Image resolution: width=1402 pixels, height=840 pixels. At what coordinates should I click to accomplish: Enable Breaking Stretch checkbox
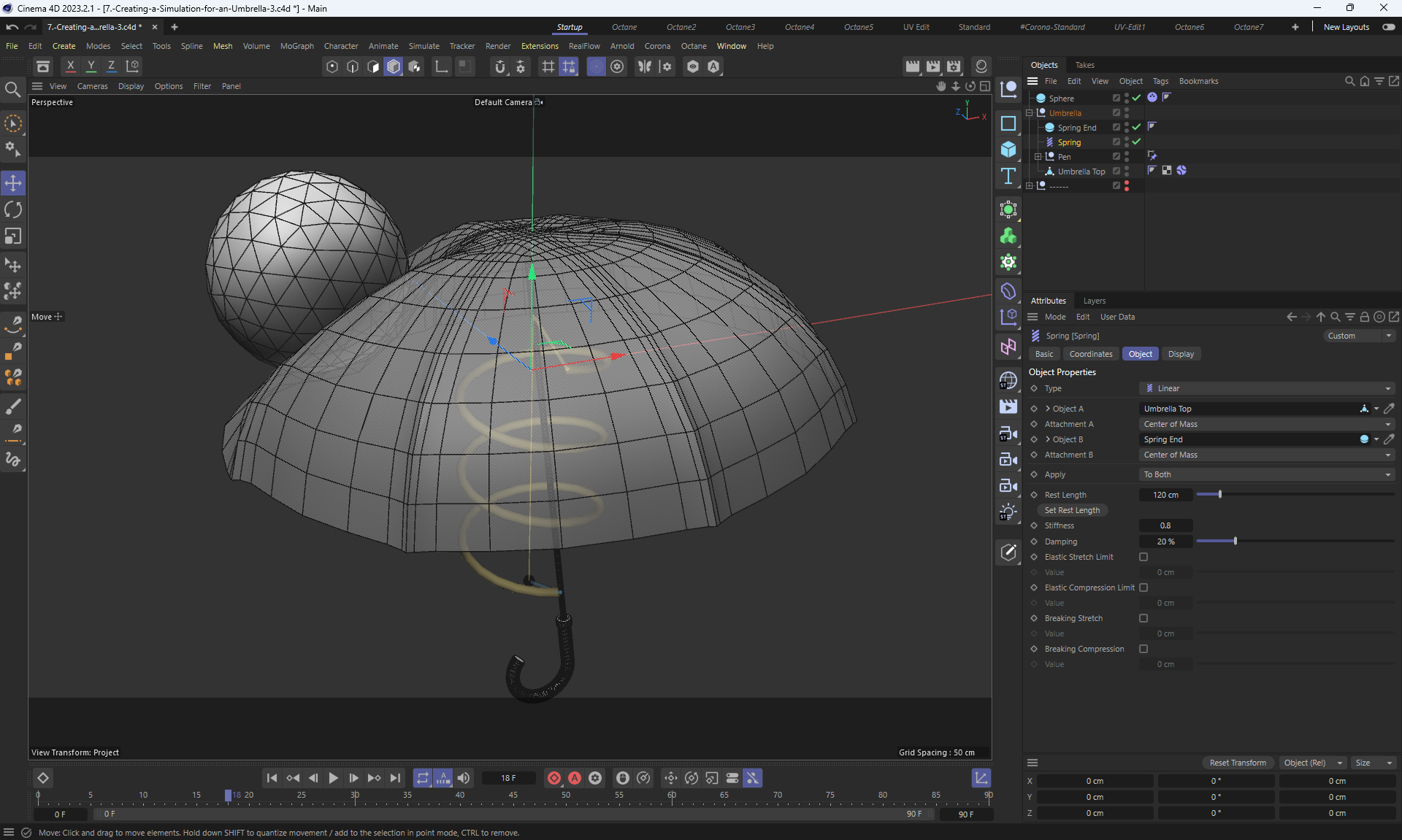point(1144,618)
